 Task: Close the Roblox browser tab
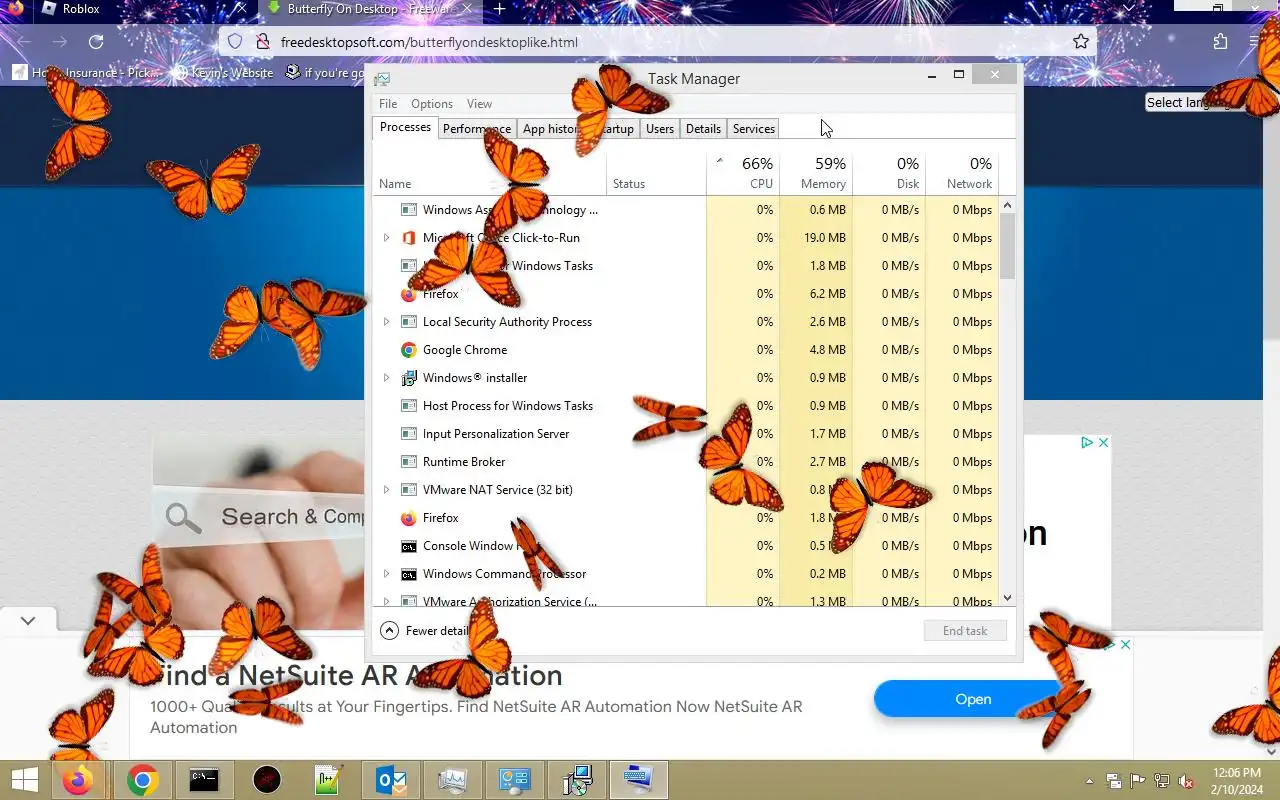pos(240,9)
